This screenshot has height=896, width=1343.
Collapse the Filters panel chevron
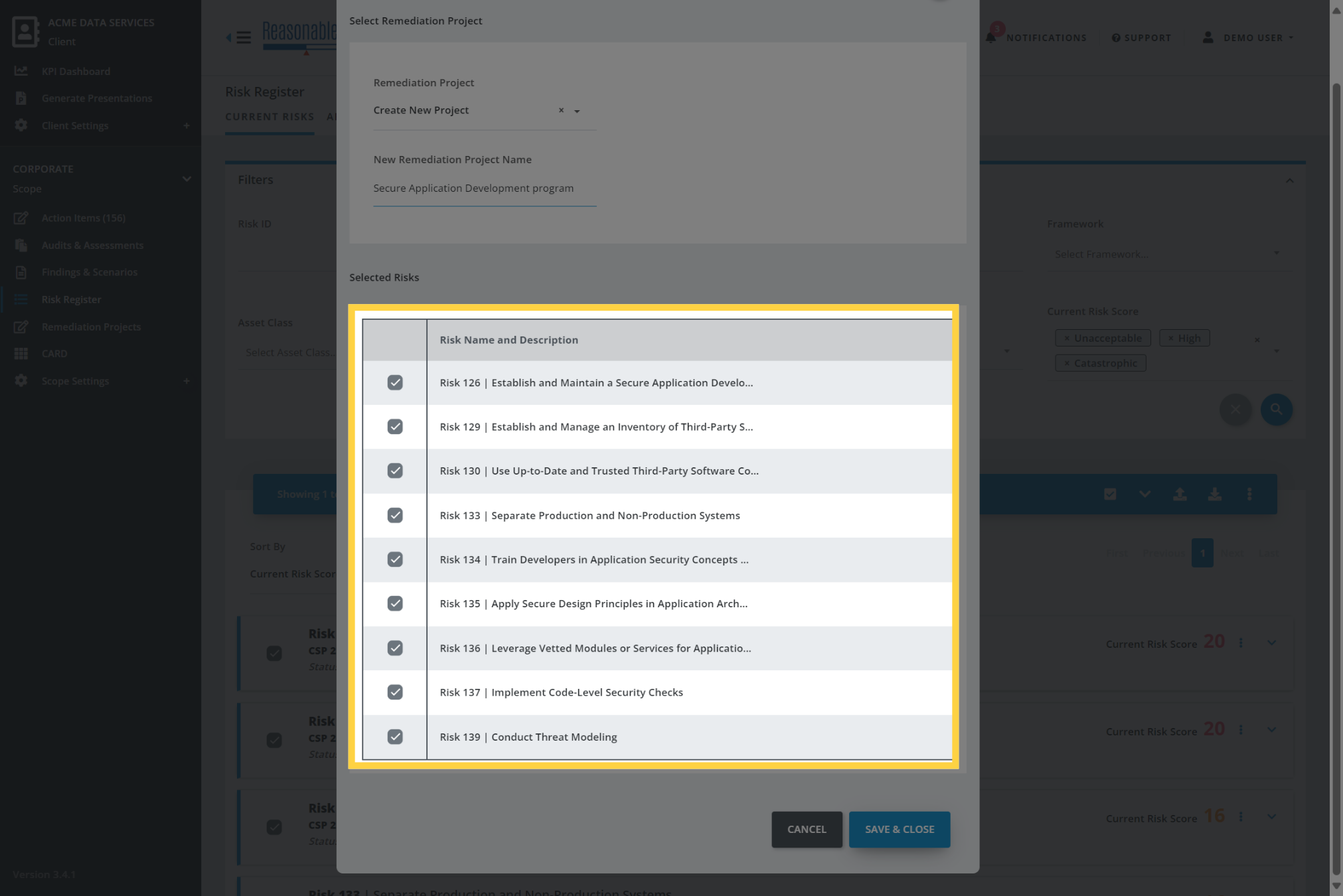tap(1289, 181)
